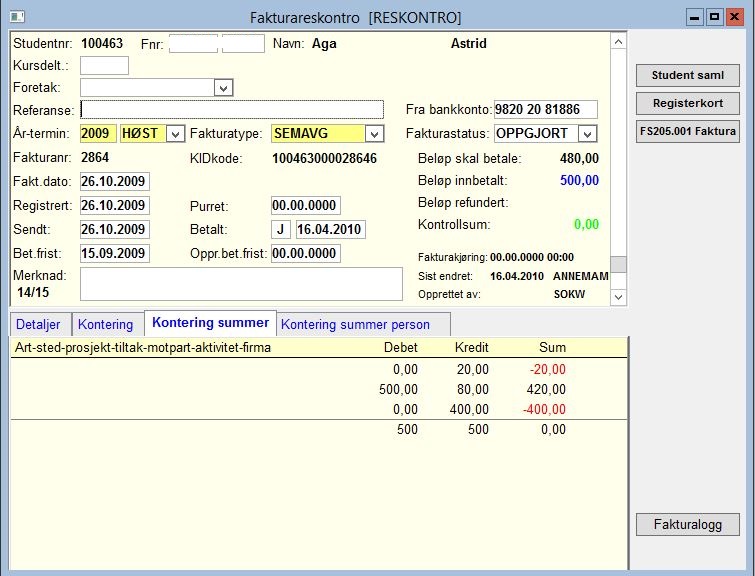
Task: Click the second Fnr input box
Action: click(x=243, y=43)
